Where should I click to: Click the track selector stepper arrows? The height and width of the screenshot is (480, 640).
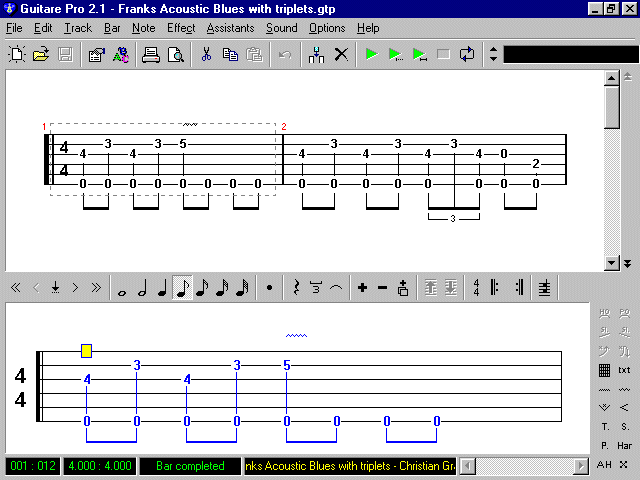coord(493,54)
